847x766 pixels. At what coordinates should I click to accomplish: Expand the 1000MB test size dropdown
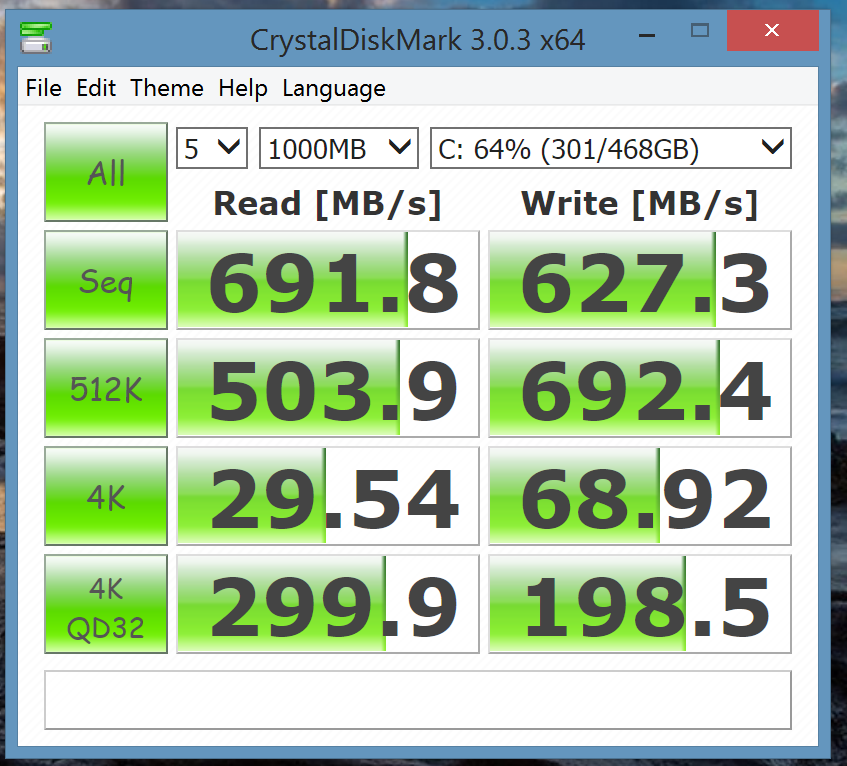point(339,148)
